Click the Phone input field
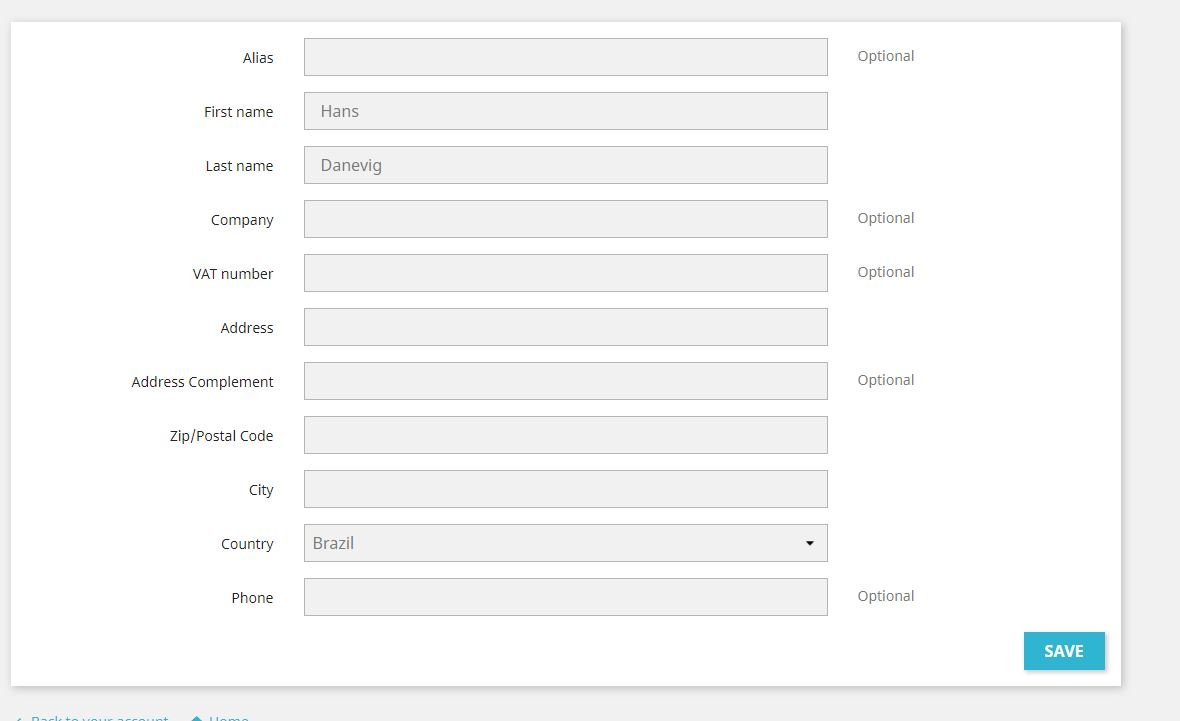1180x721 pixels. tap(565, 598)
